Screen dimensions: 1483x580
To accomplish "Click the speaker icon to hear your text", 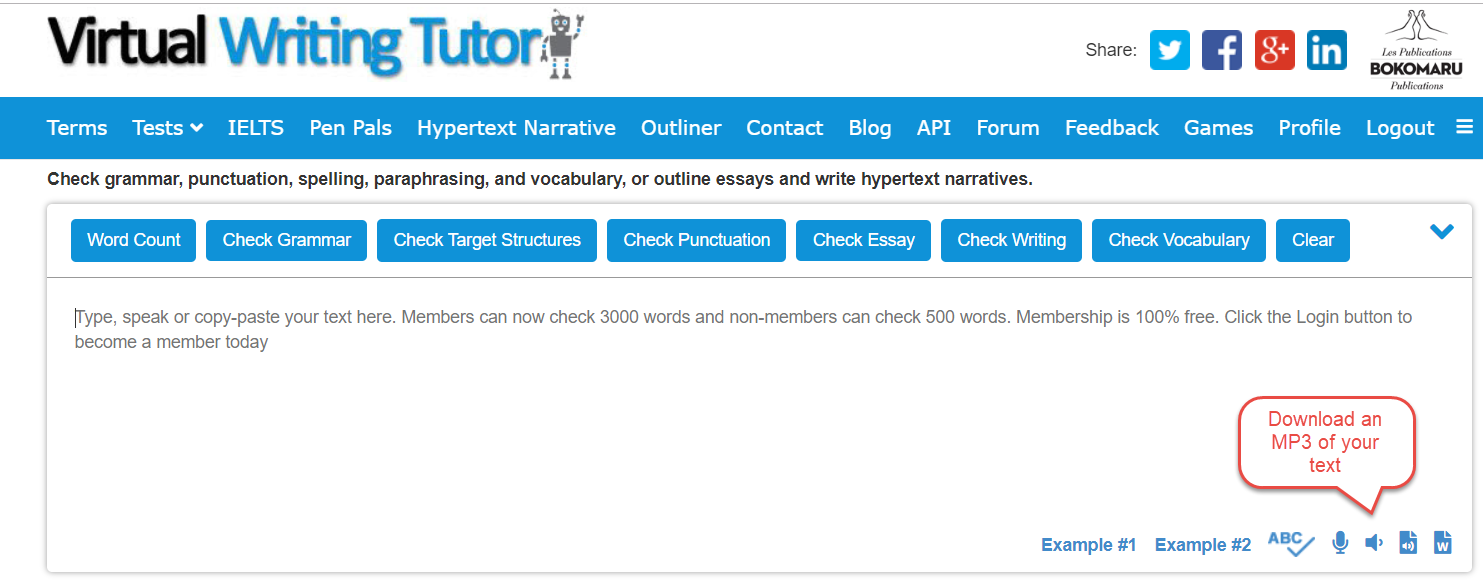I will tap(1373, 542).
